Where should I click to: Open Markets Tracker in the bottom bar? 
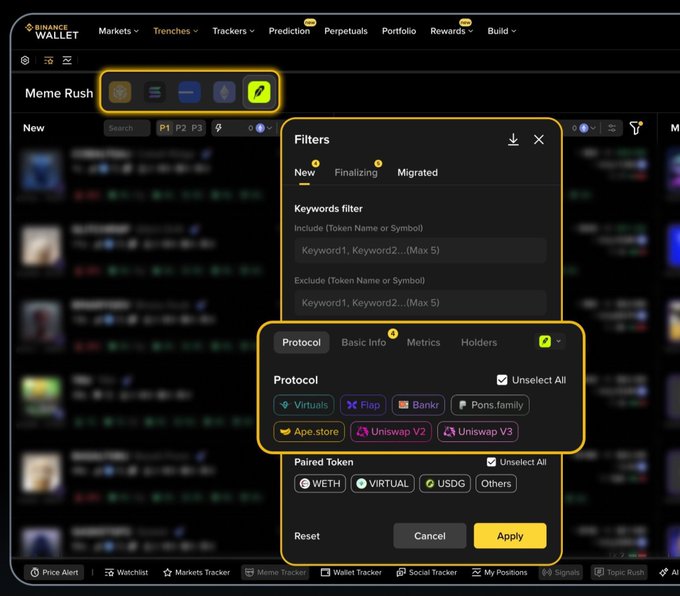[196, 573]
